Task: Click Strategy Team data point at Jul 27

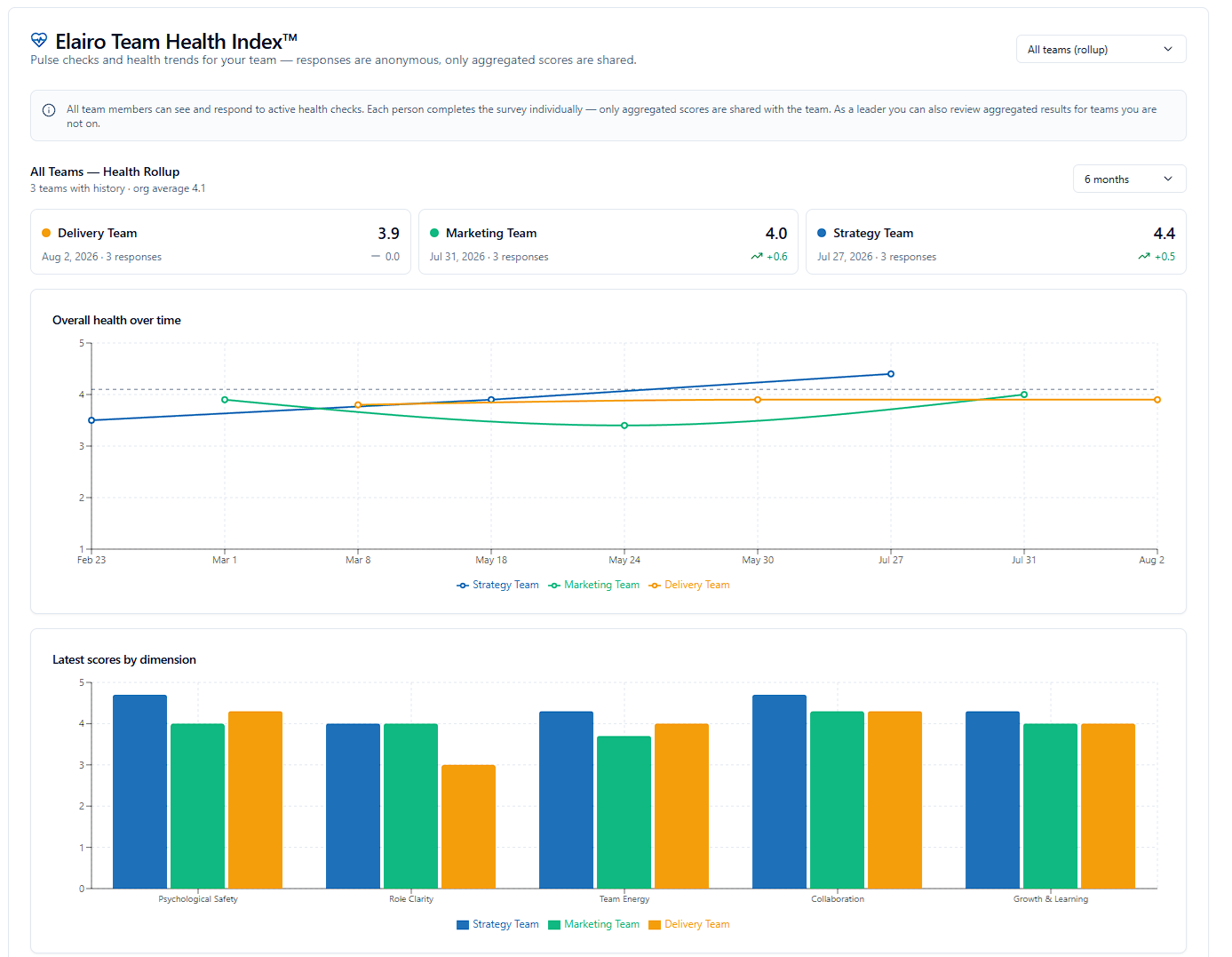Action: (891, 374)
